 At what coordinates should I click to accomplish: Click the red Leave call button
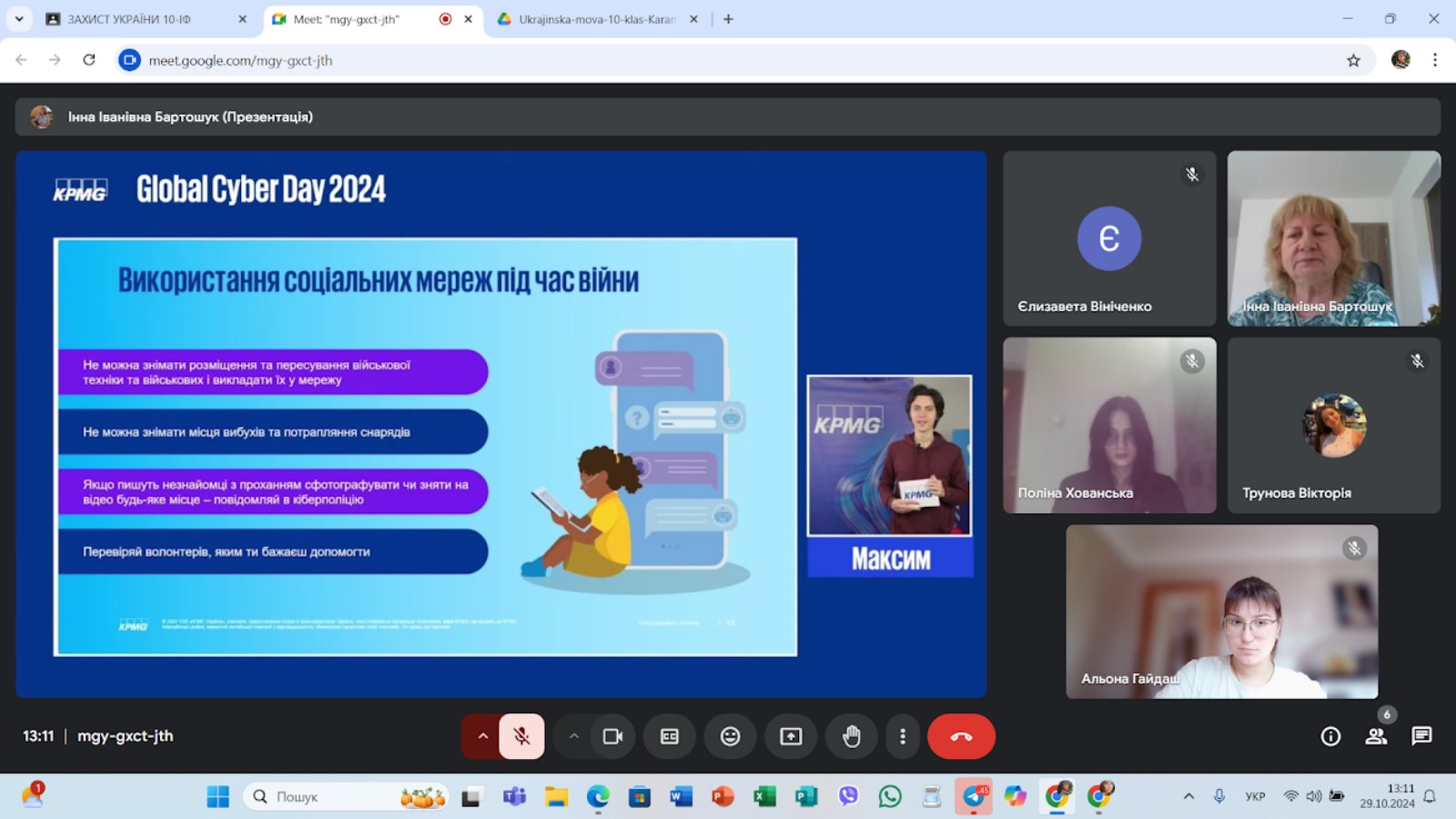961,736
